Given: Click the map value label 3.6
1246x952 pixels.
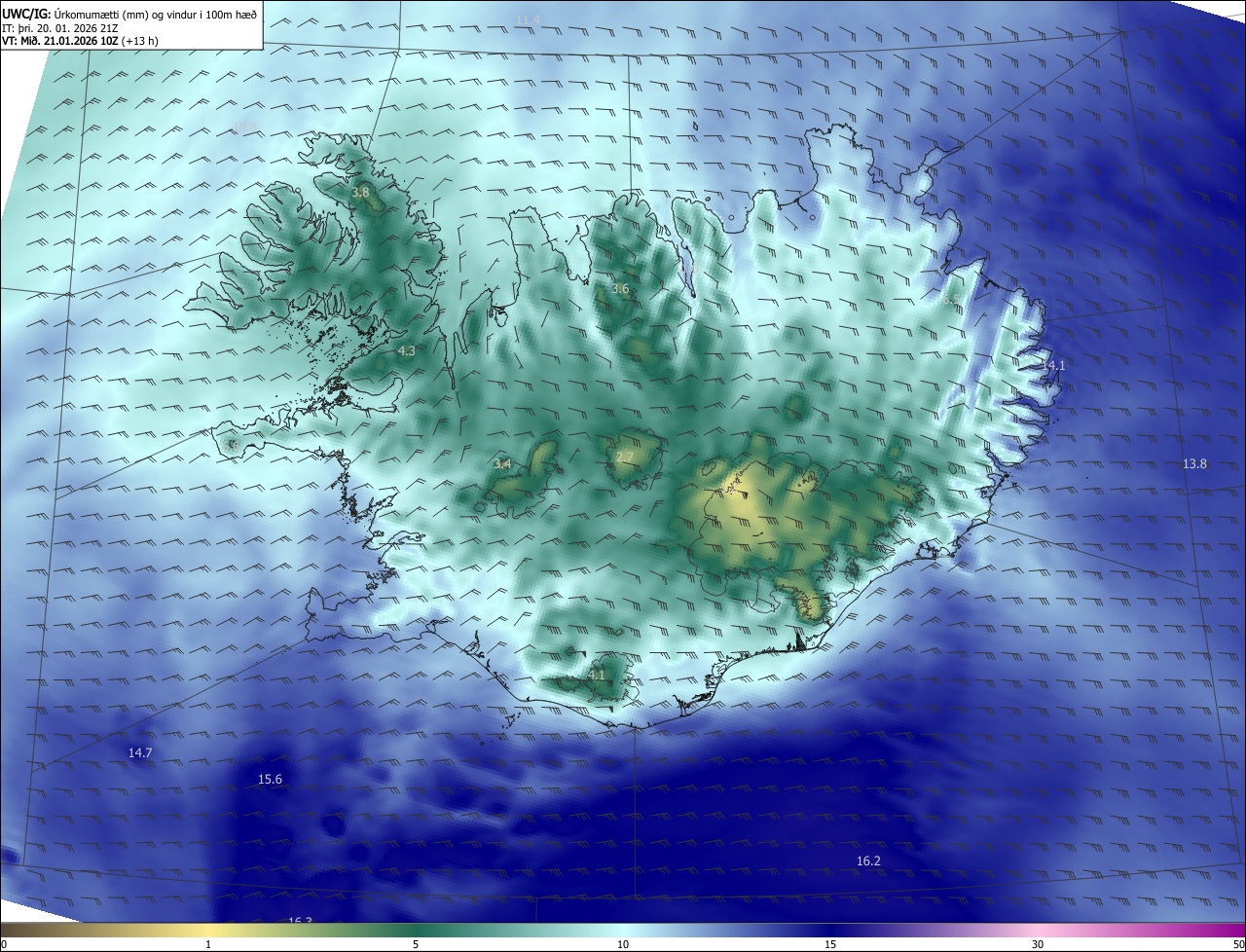Looking at the screenshot, I should (x=621, y=289).
